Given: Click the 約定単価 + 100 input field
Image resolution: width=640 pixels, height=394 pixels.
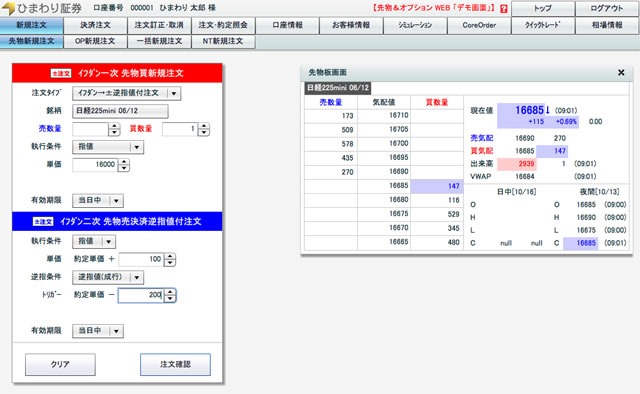Looking at the screenshot, I should pyautogui.click(x=141, y=259).
